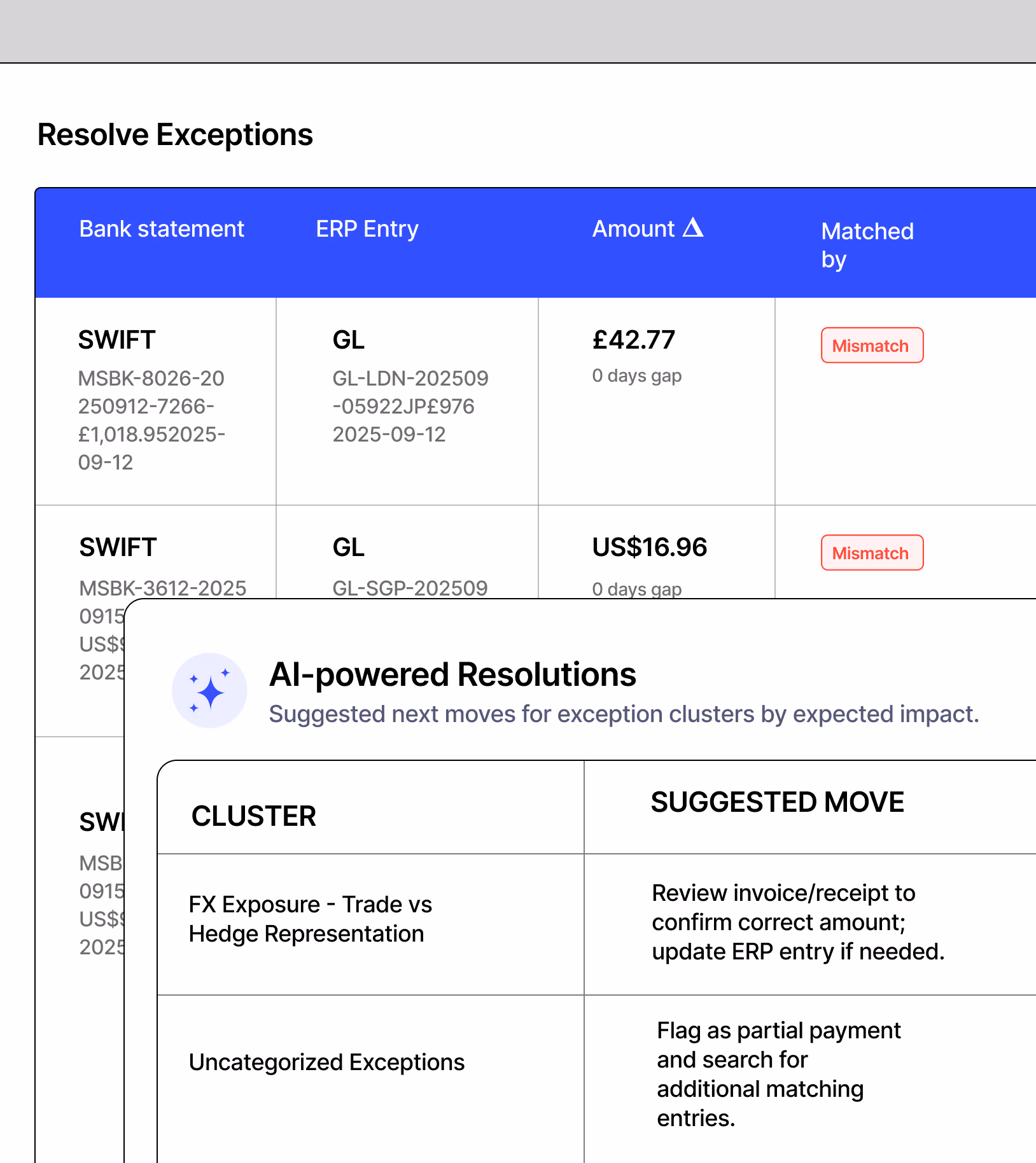Screen dimensions: 1036x1163
Task: Click the Amount delta triangle icon
Action: (693, 227)
